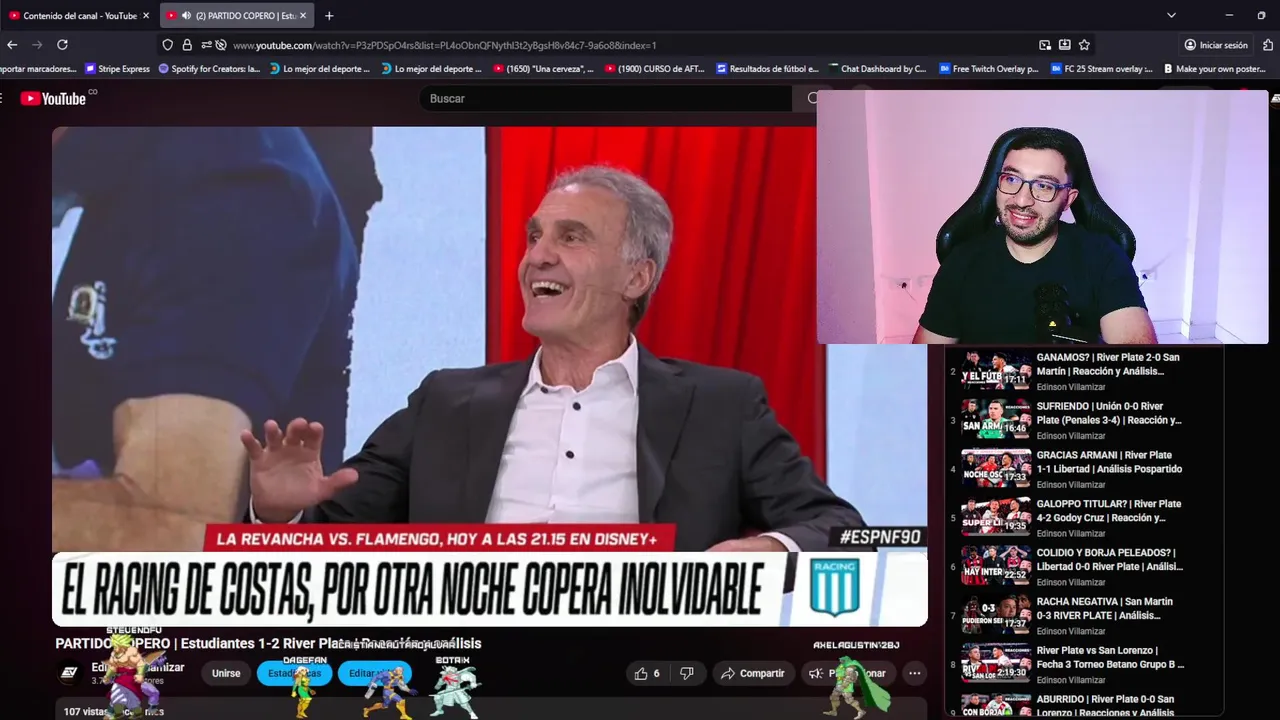Switch to 'Contenido del canal - YouTube' tab
1280x720 pixels.
(x=78, y=15)
